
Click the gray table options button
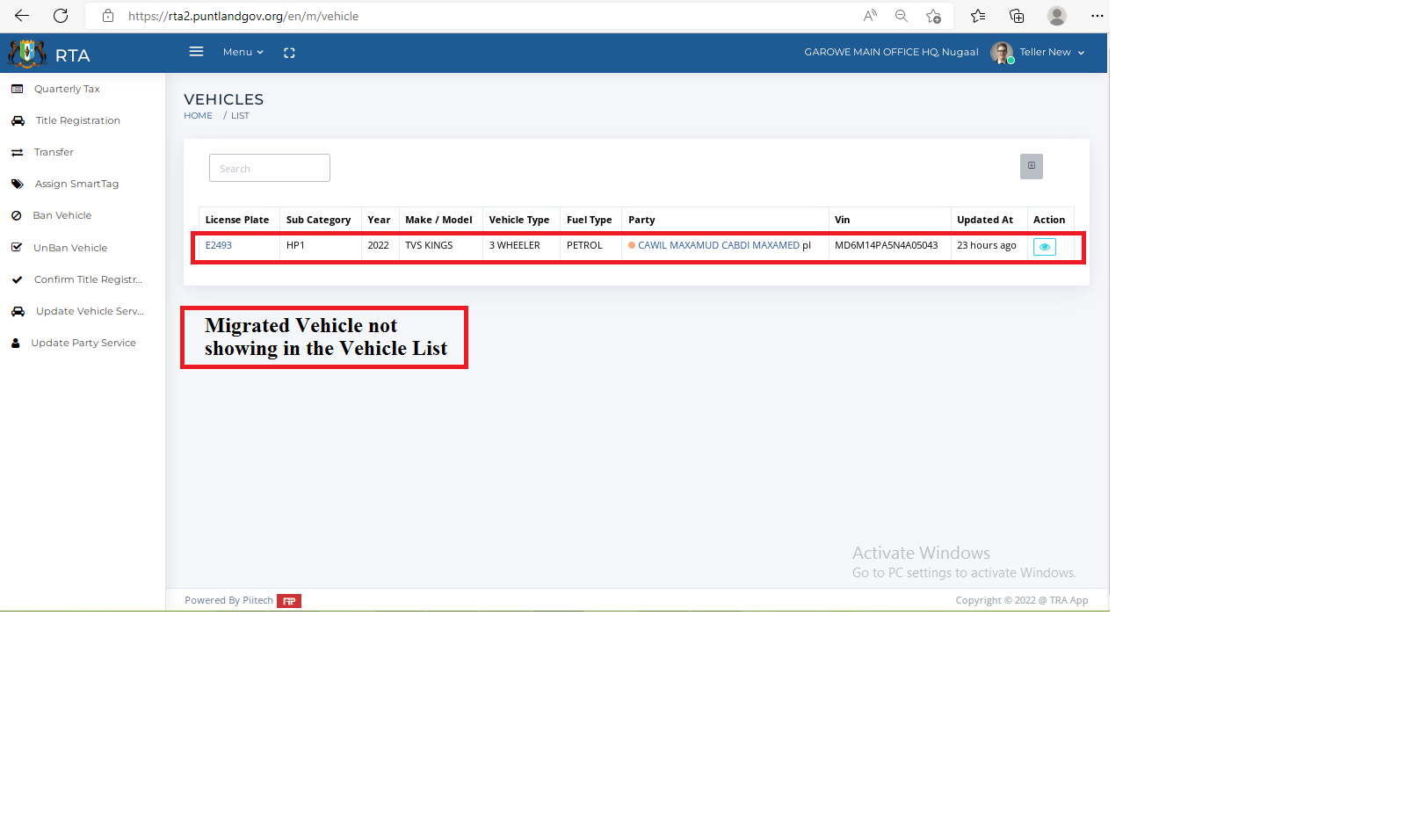(x=1032, y=166)
